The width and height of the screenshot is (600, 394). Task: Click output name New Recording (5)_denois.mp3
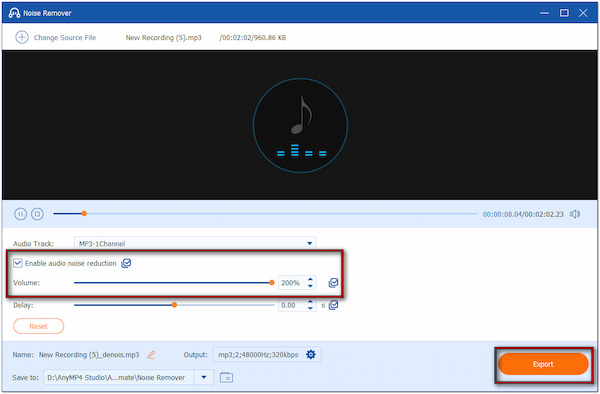coord(89,355)
